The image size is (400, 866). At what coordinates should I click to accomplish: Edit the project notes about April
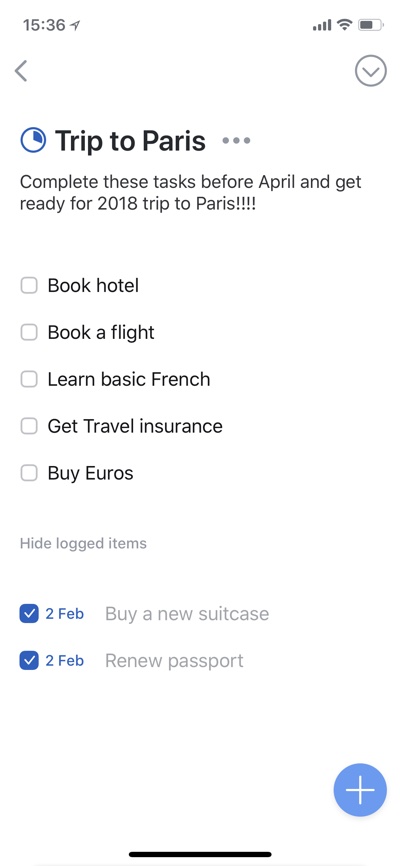191,193
